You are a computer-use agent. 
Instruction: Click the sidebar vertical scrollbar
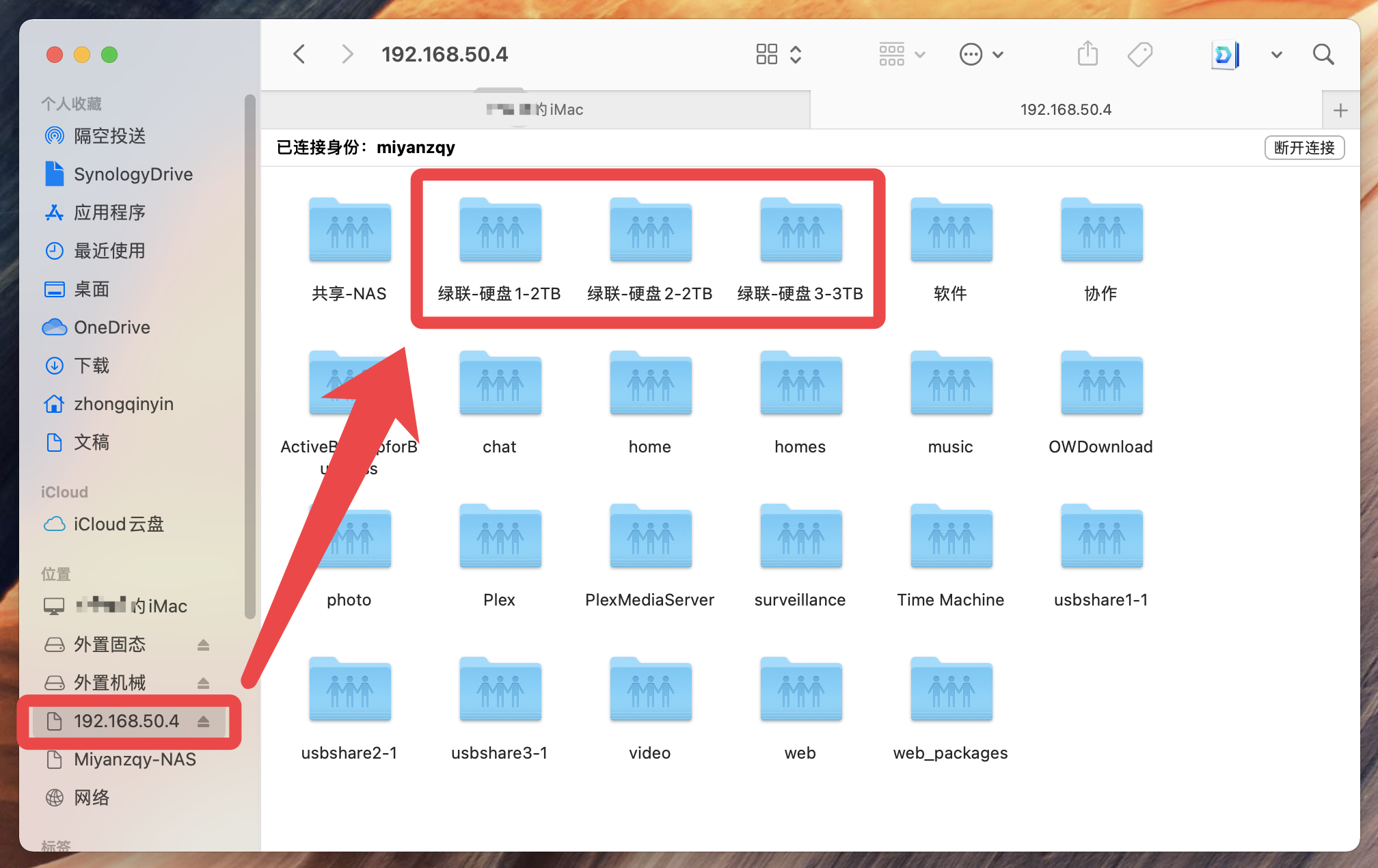tap(250, 355)
